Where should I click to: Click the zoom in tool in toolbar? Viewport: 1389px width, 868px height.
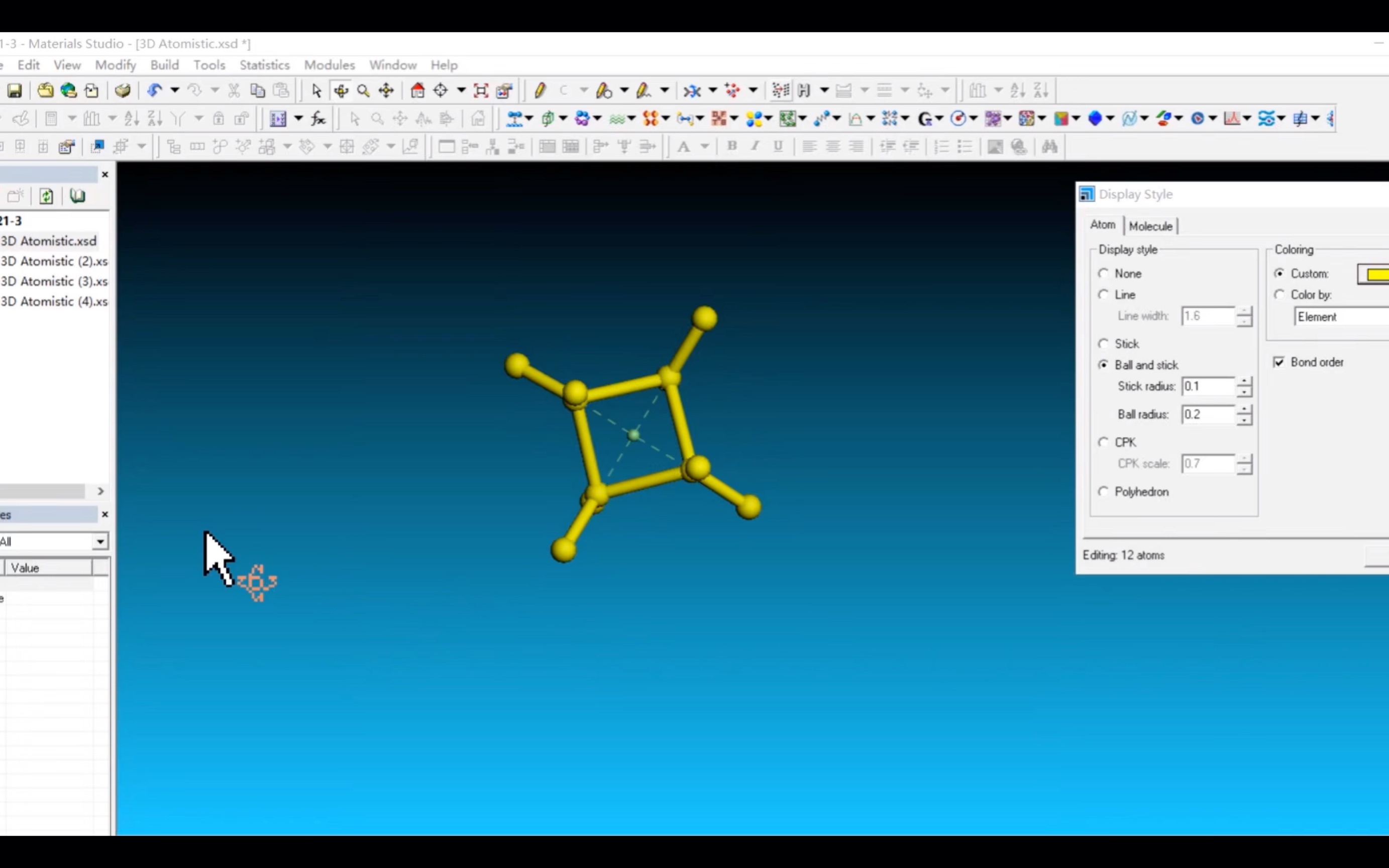(363, 90)
